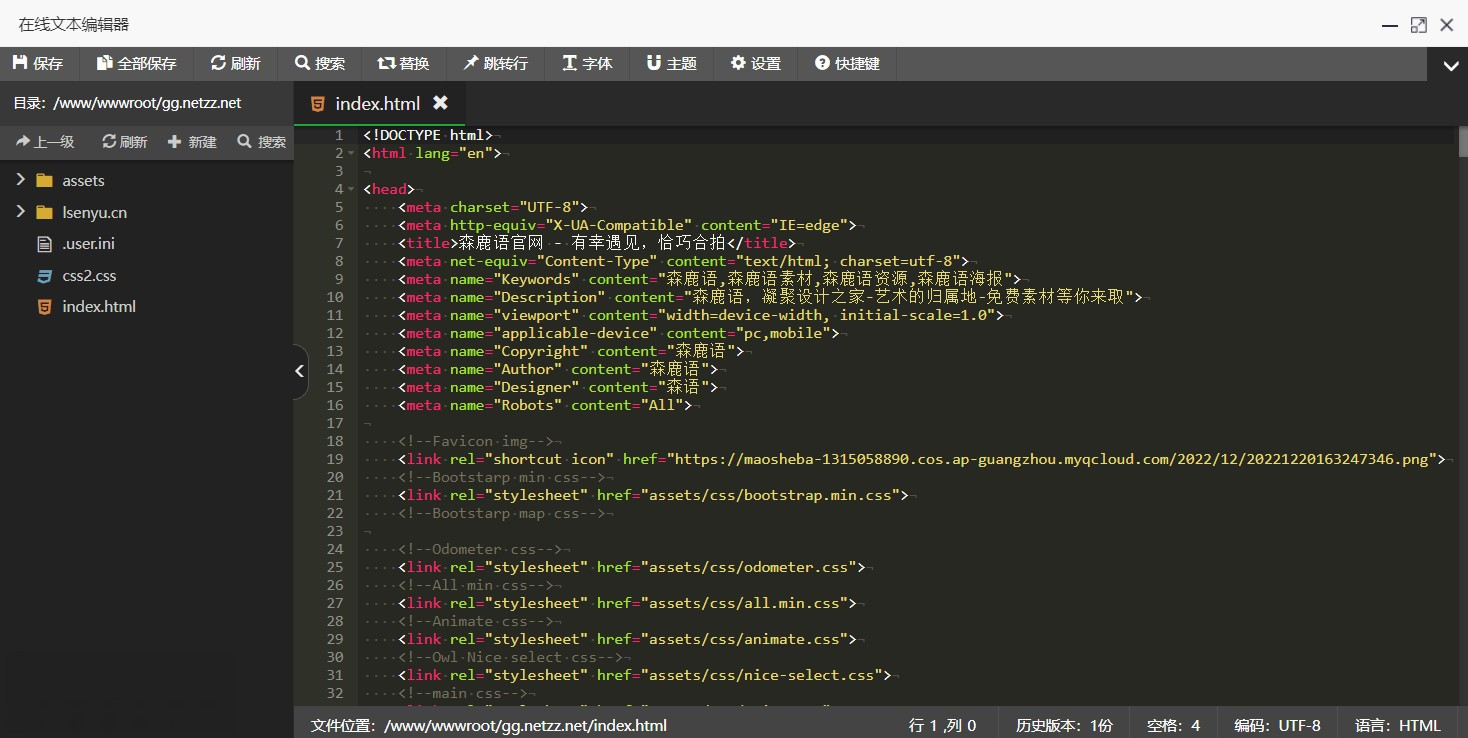Viewport: 1468px width, 738px height.
Task: Open the Search (搜索) tool in toolbar
Action: 320,63
